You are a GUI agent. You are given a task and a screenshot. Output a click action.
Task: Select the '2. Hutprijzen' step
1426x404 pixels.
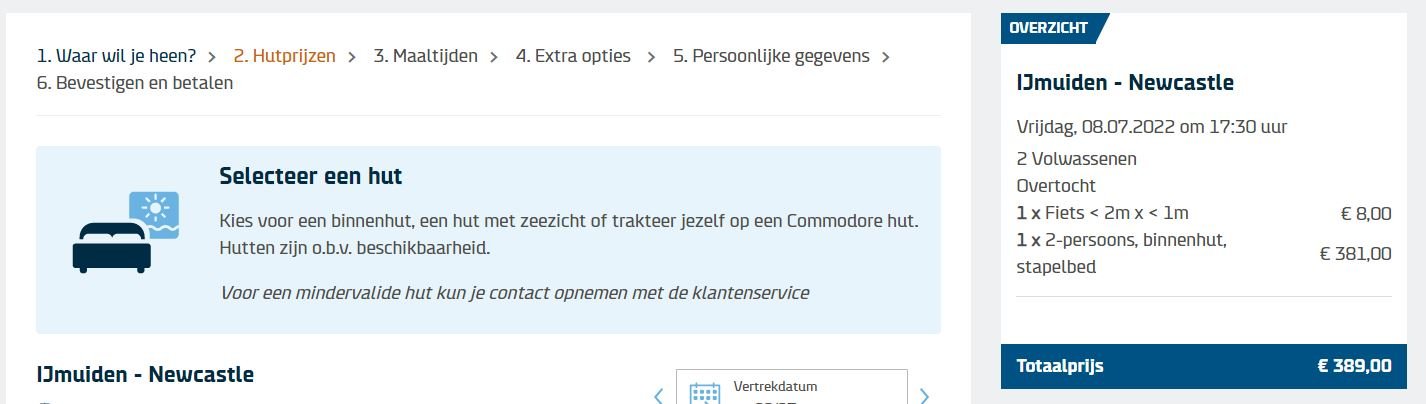click(284, 56)
